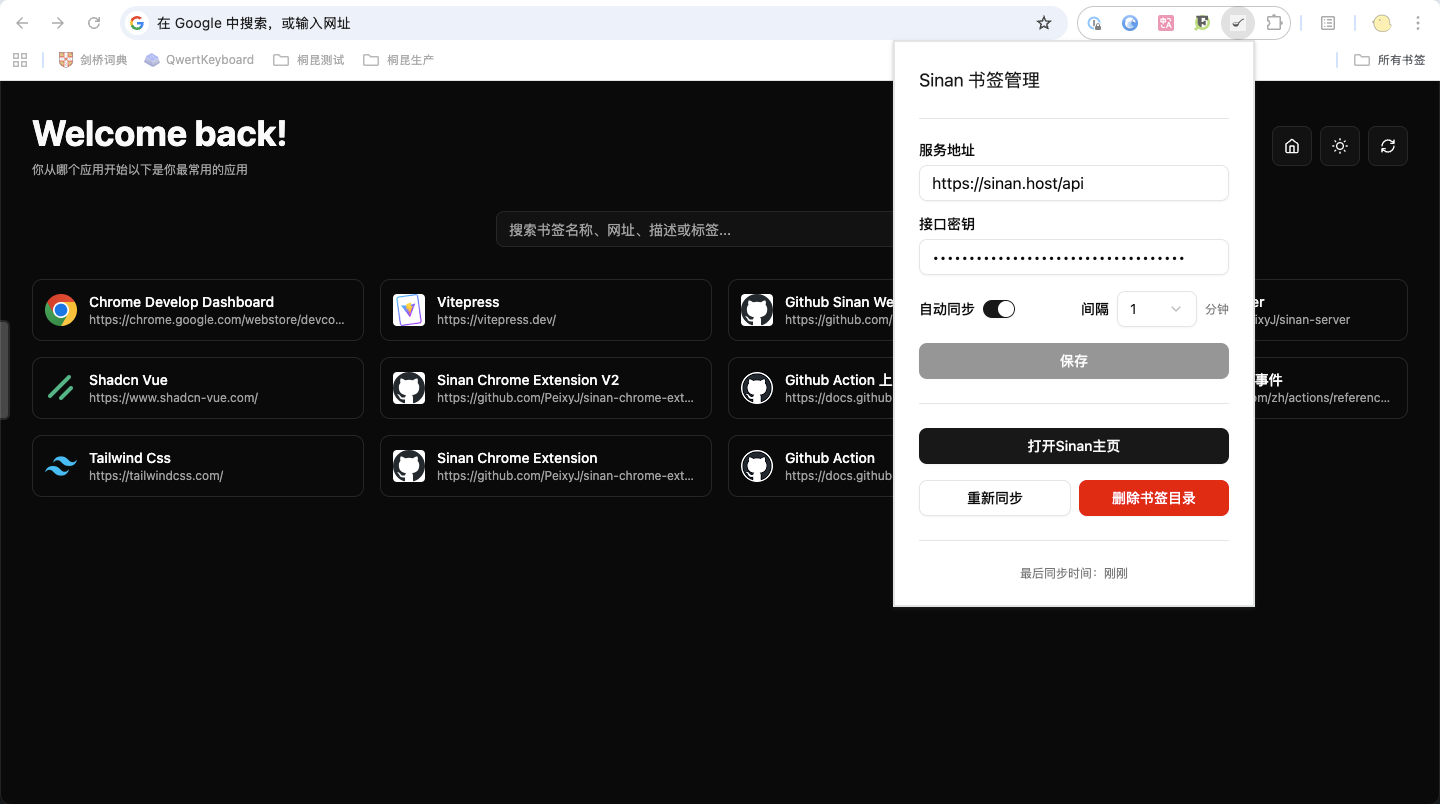
Task: Click the Vitepress logo icon
Action: [409, 310]
